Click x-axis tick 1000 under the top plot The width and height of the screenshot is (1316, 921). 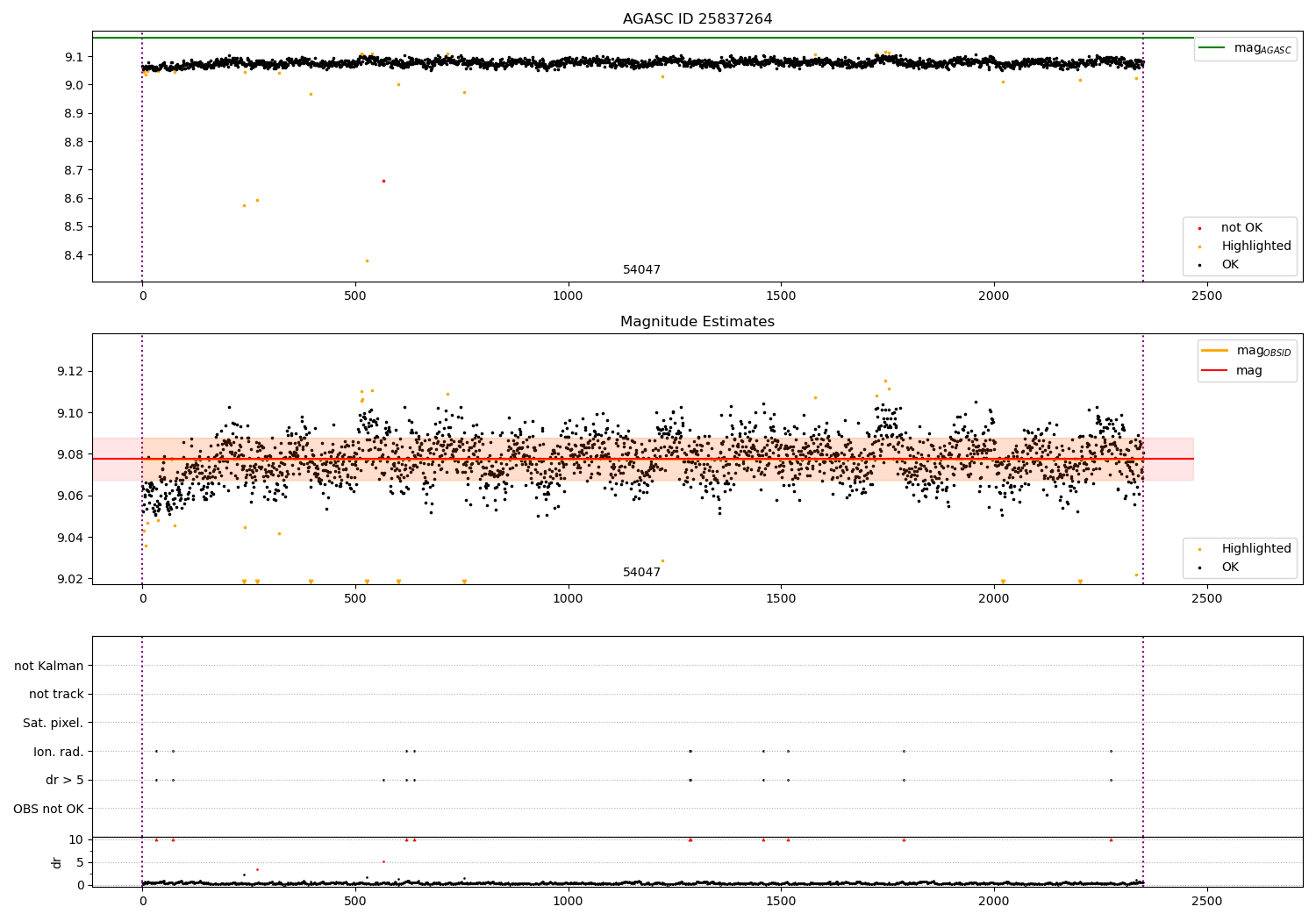coord(568,296)
